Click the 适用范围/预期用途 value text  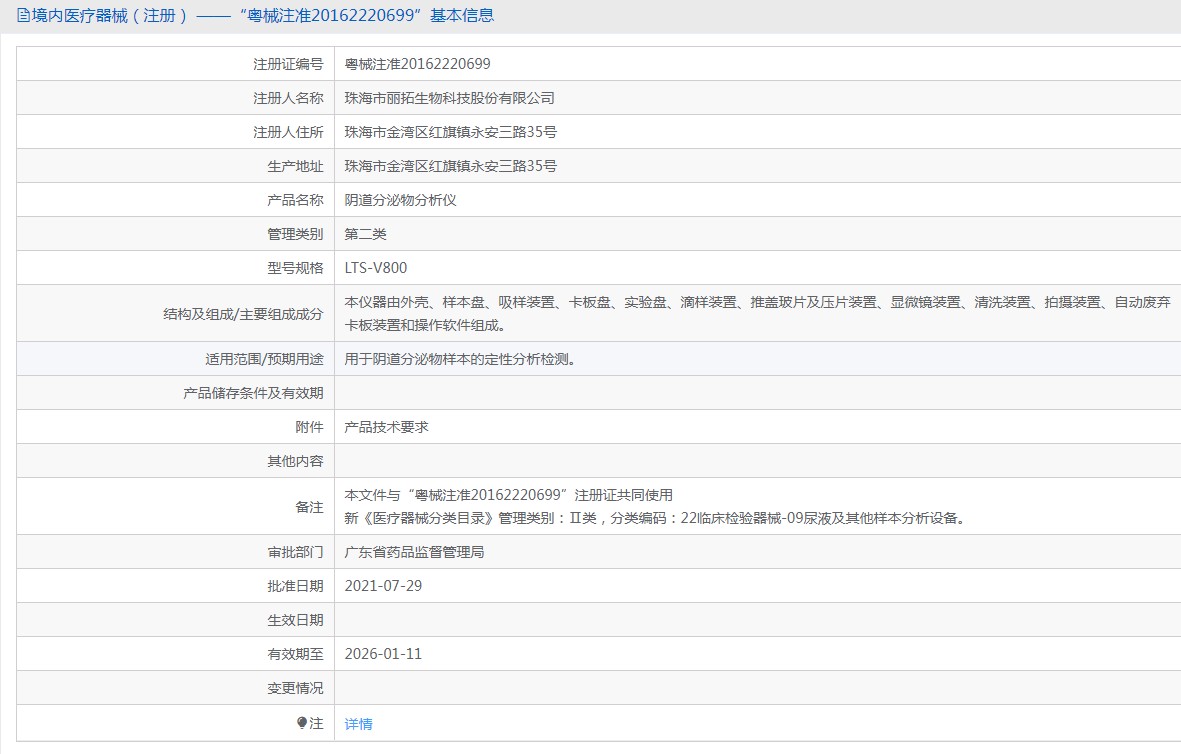point(460,359)
